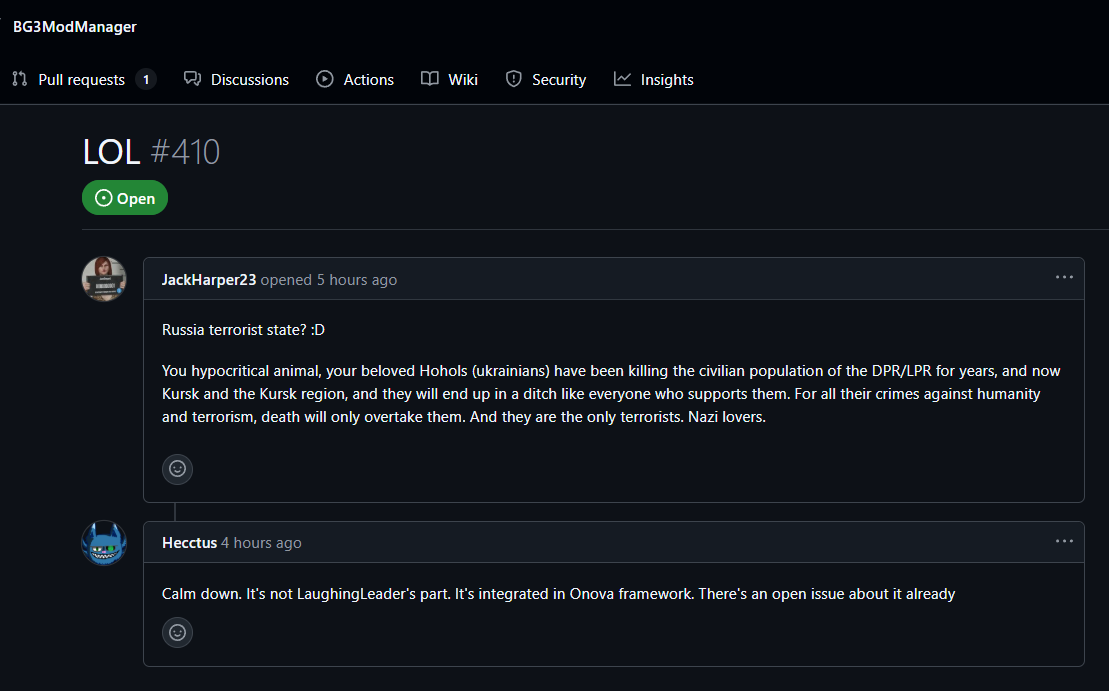Open Hecctus's username link

click(190, 543)
